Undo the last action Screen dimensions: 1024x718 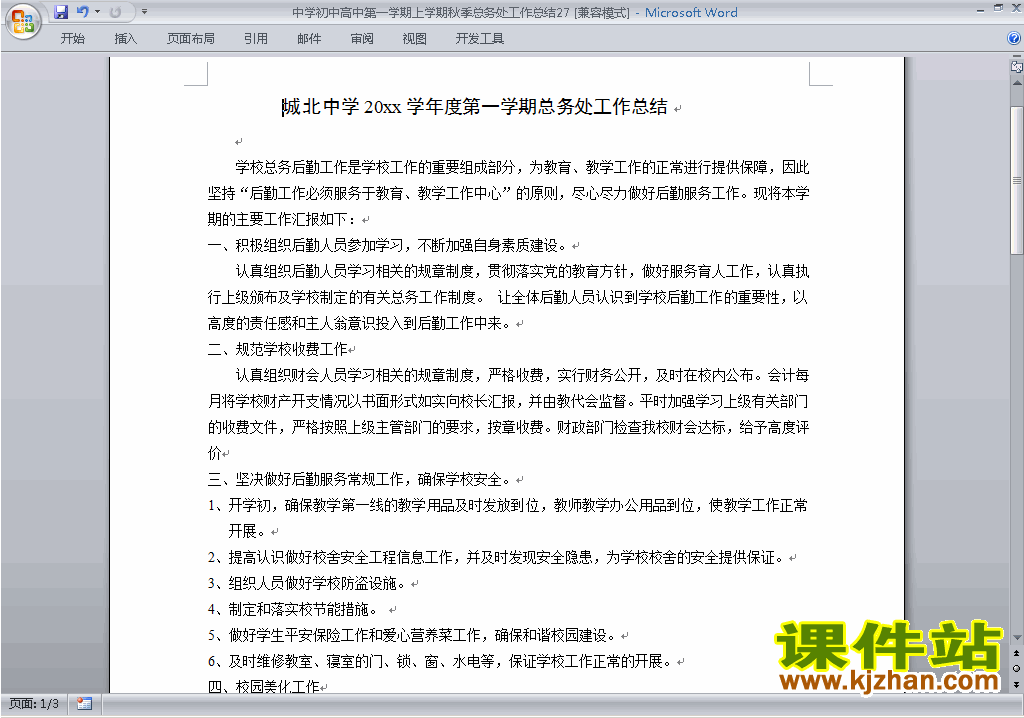click(82, 12)
